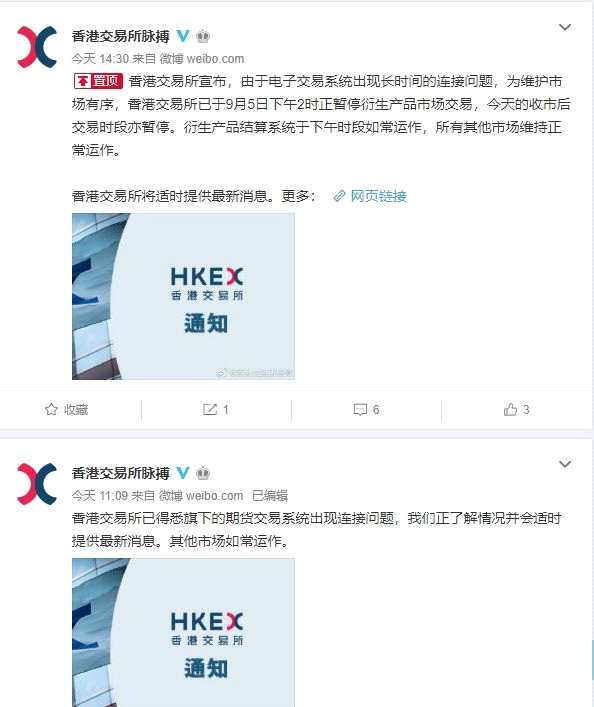Expand the options chevron on the 14:30 post
The image size is (594, 707).
pos(565,28)
